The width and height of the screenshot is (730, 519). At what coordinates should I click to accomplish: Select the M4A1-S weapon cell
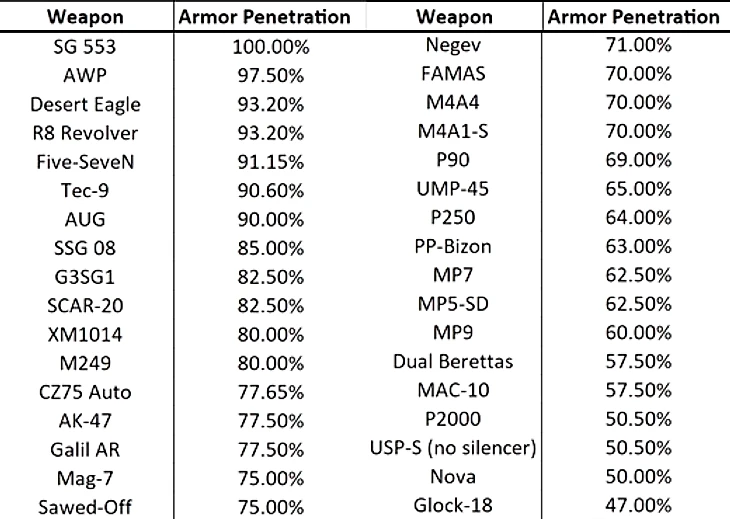coord(453,132)
